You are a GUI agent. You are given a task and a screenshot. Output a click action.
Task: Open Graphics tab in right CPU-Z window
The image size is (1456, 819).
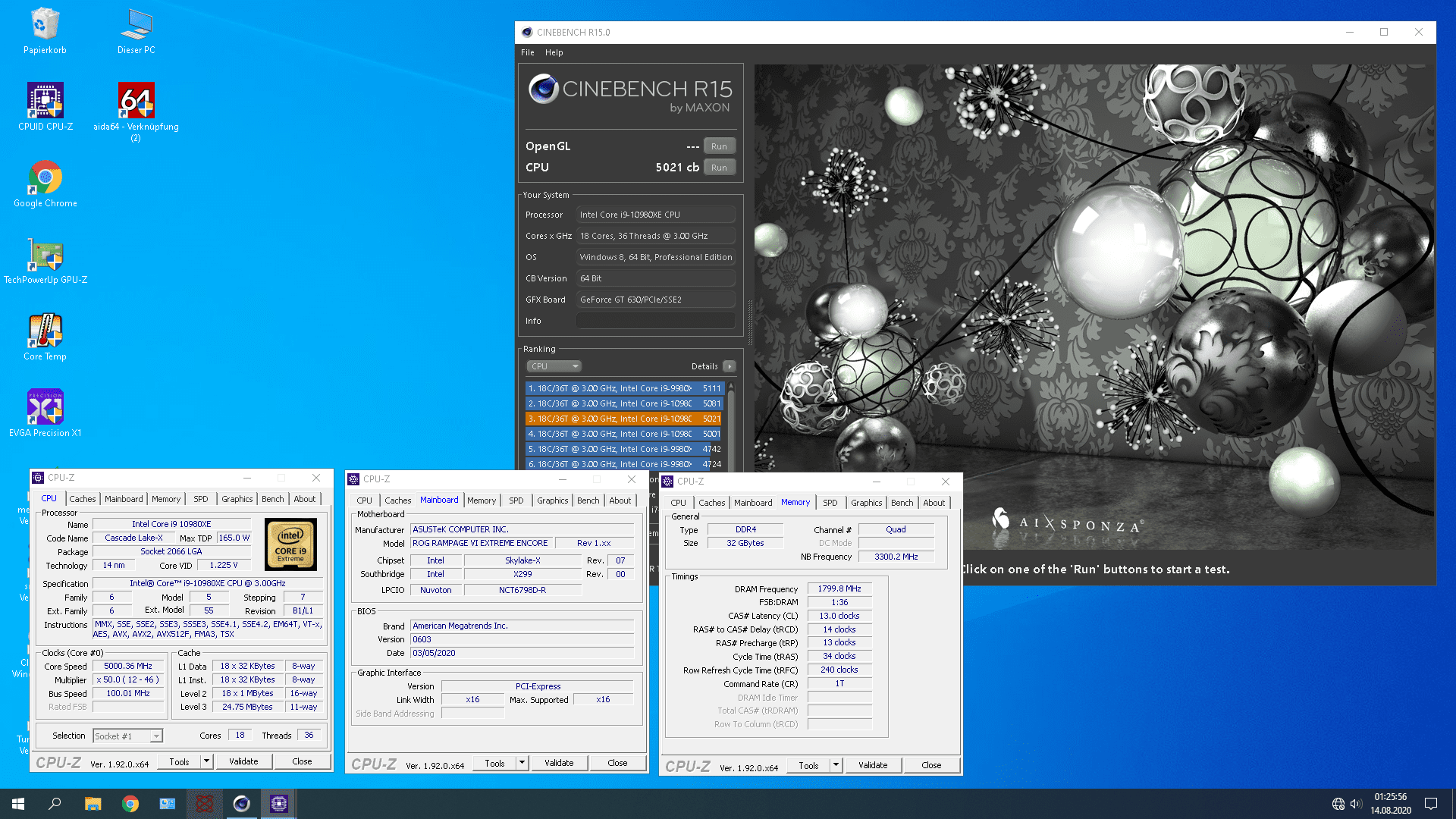click(867, 503)
